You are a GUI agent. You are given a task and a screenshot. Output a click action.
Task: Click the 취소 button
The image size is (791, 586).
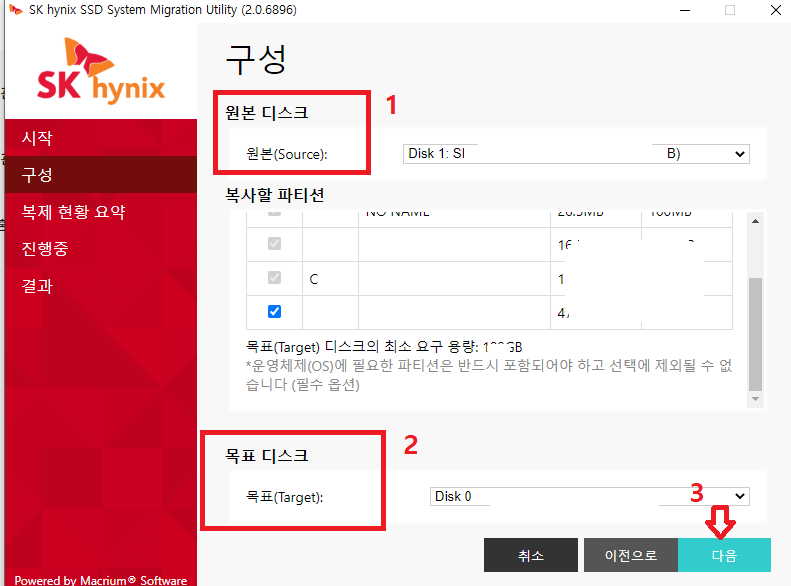[531, 555]
